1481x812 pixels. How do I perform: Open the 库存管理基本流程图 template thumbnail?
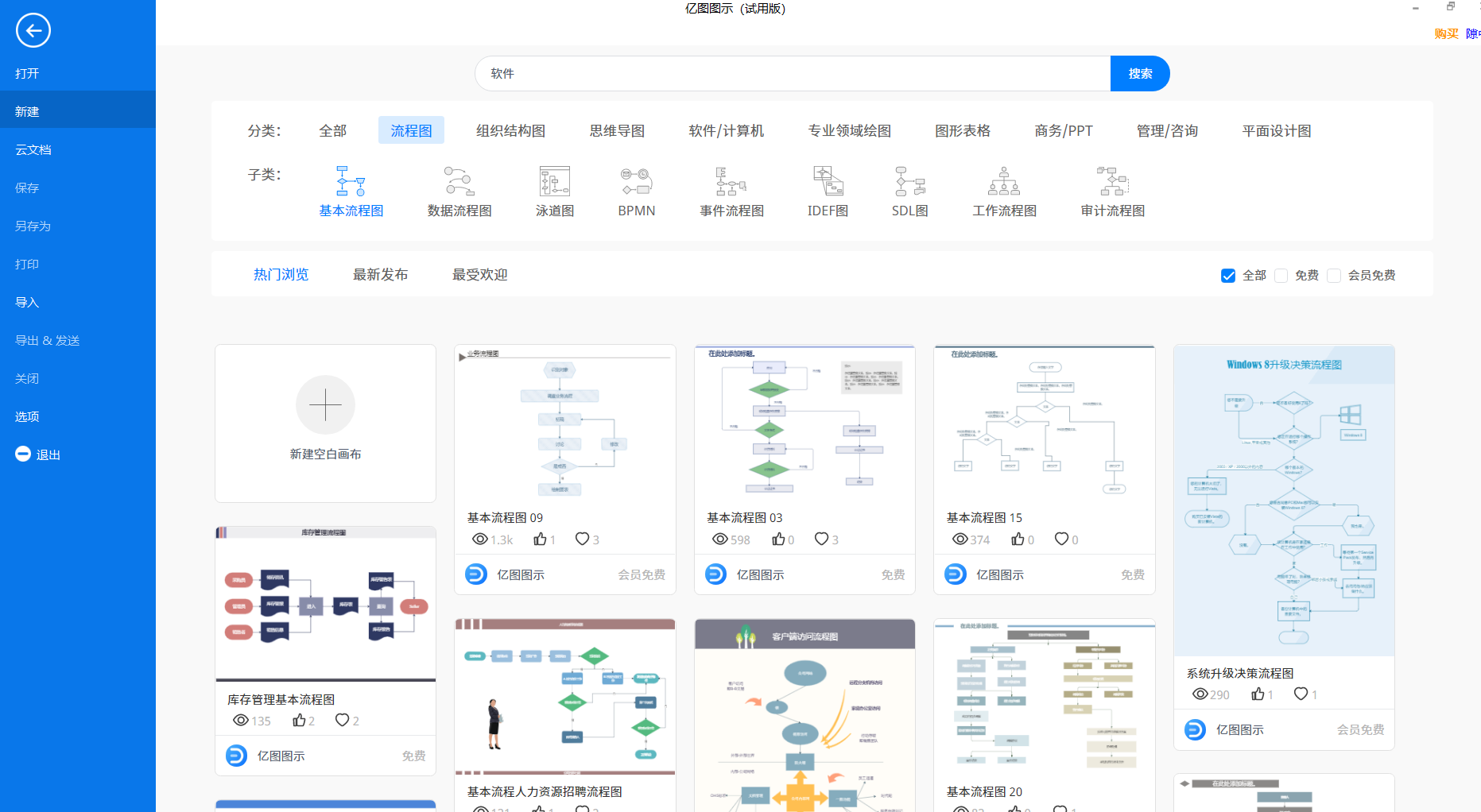pyautogui.click(x=325, y=604)
